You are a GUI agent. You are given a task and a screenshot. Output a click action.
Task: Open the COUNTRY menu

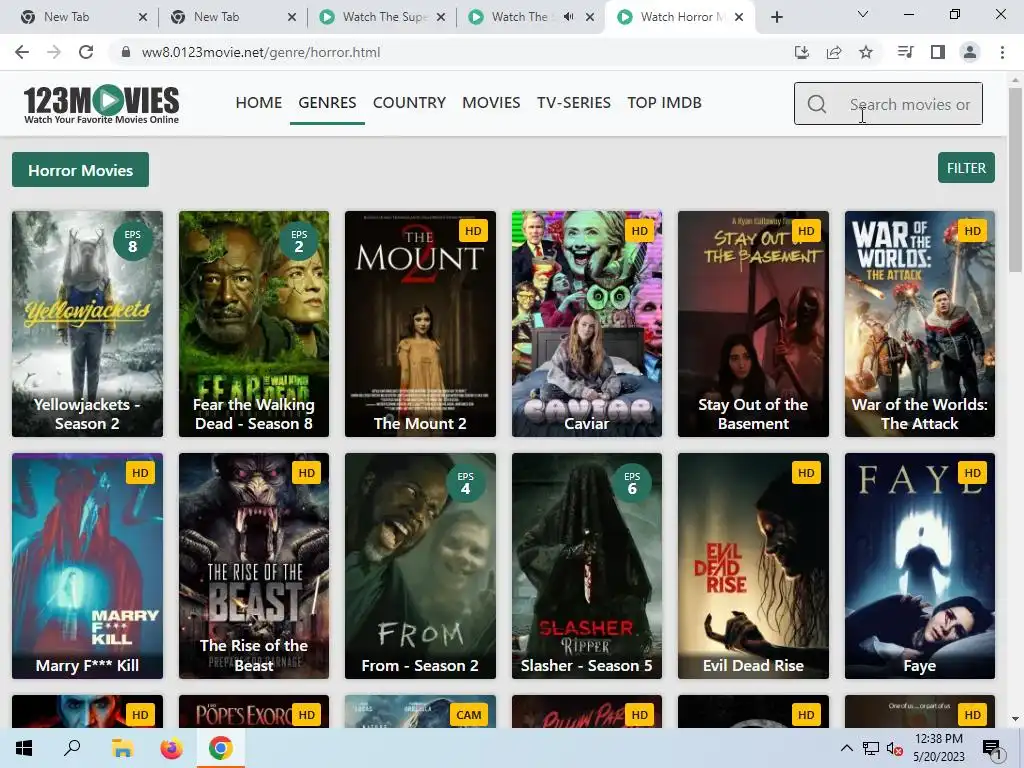click(409, 103)
